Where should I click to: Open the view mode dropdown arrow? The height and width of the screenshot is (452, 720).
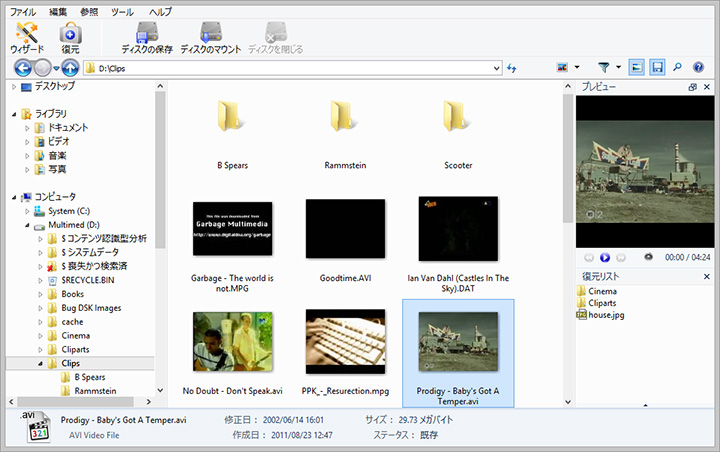point(577,68)
